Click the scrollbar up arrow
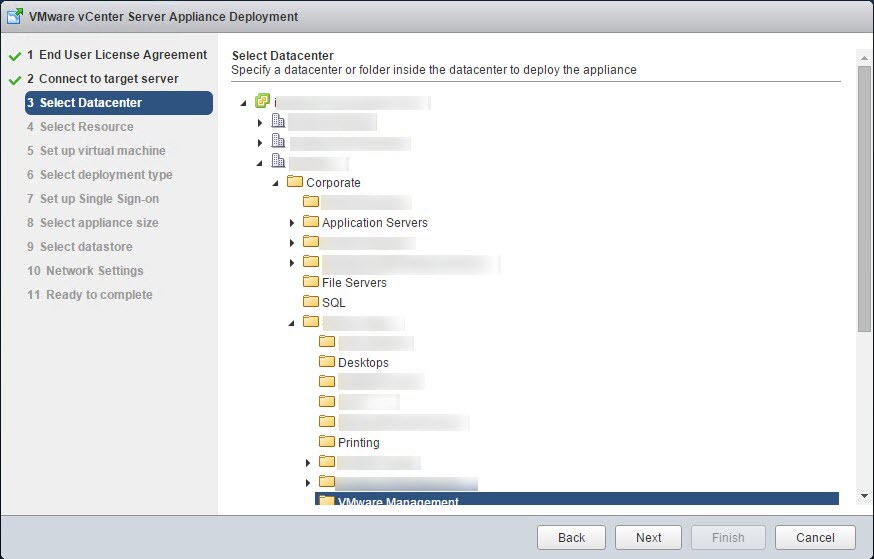Screen dimensions: 874x559 (x=864, y=58)
